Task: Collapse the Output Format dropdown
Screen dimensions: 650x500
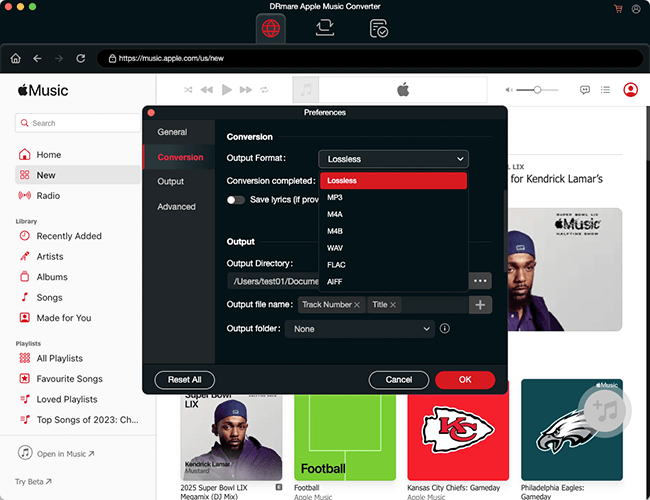Action: tap(393, 159)
